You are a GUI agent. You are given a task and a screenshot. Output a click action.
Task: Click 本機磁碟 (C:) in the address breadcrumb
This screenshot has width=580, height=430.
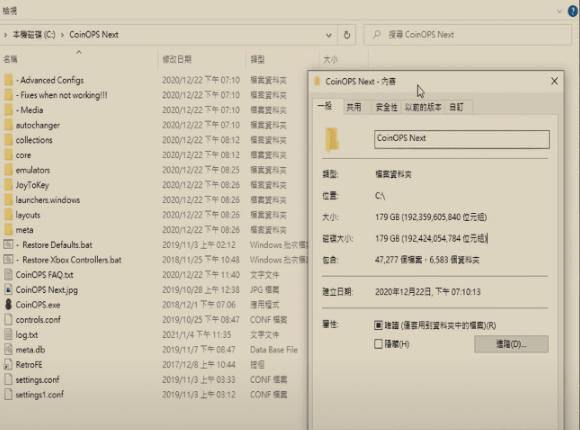[34, 35]
